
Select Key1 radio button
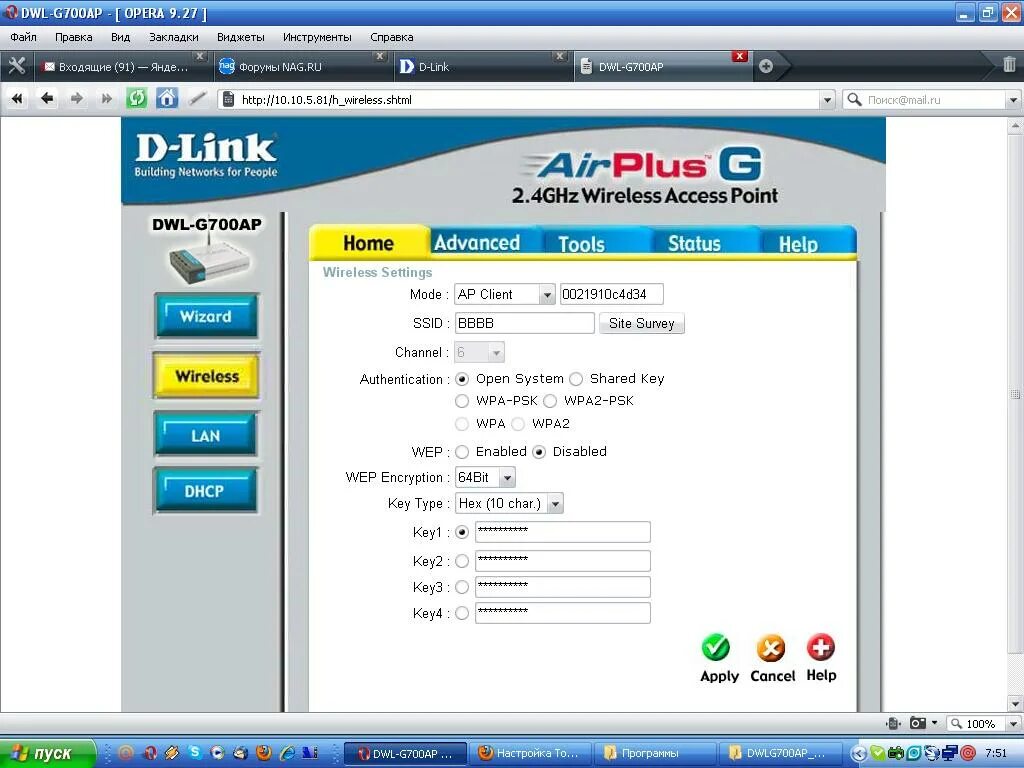pyautogui.click(x=462, y=532)
